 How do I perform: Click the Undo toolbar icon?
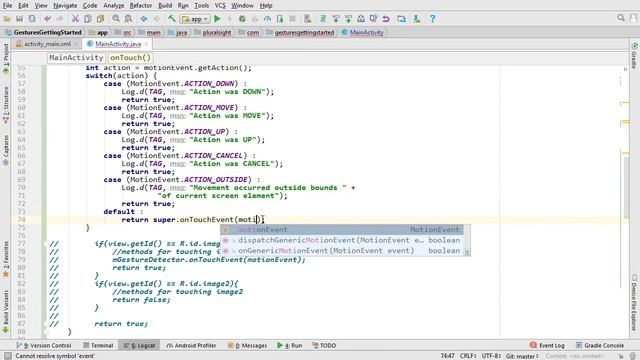click(x=47, y=19)
